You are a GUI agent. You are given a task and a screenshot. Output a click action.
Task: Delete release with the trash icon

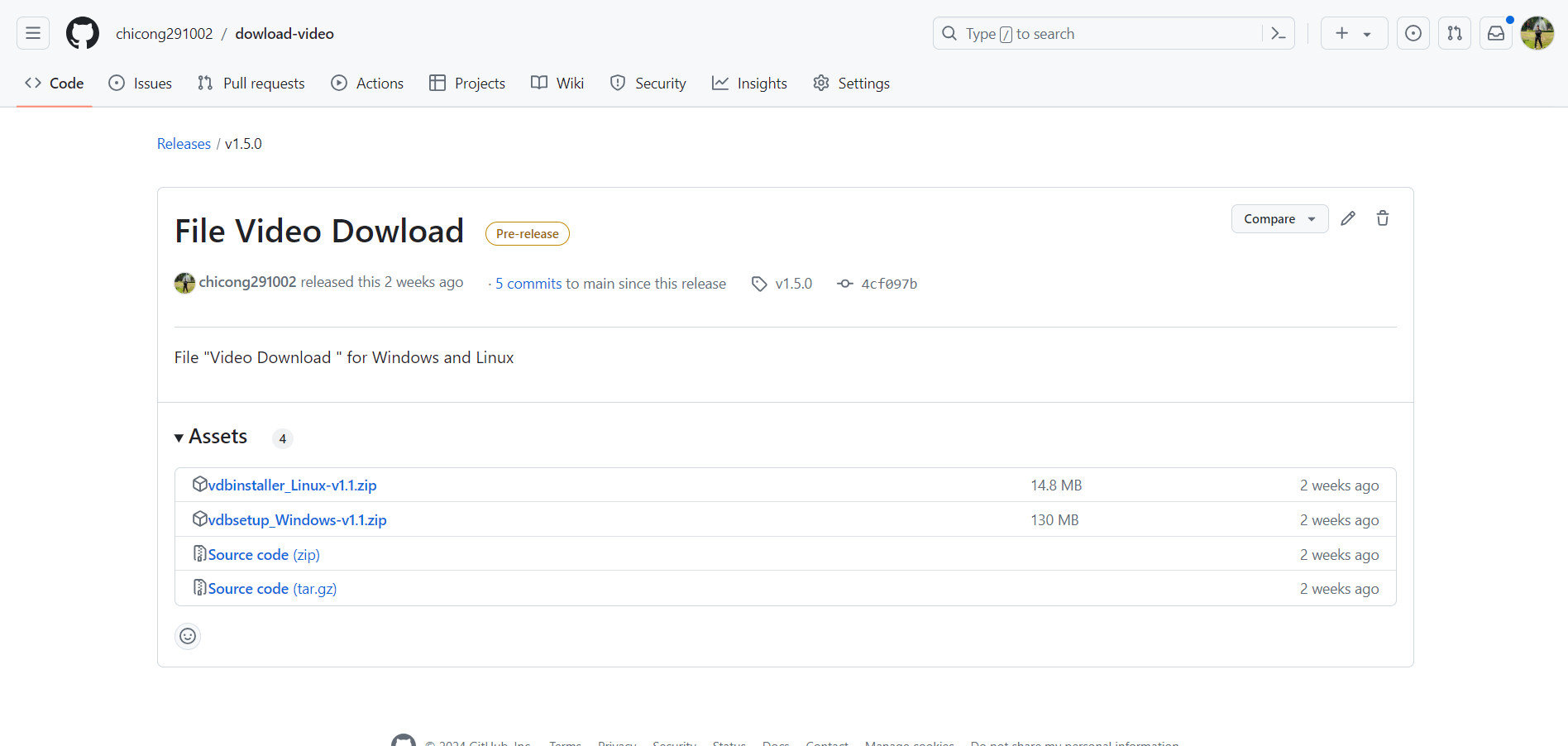click(1383, 218)
